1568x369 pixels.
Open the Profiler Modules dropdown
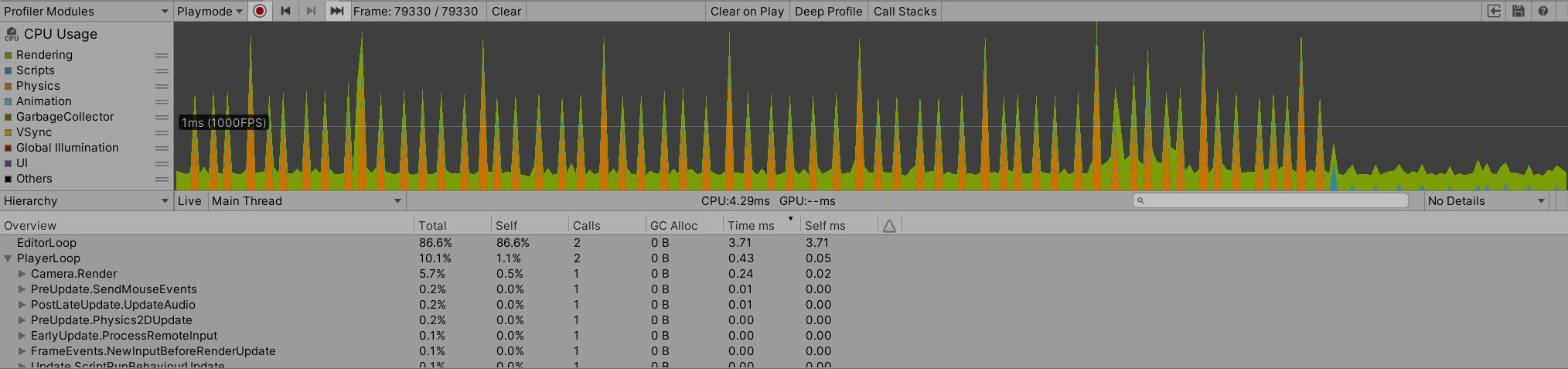pos(87,11)
